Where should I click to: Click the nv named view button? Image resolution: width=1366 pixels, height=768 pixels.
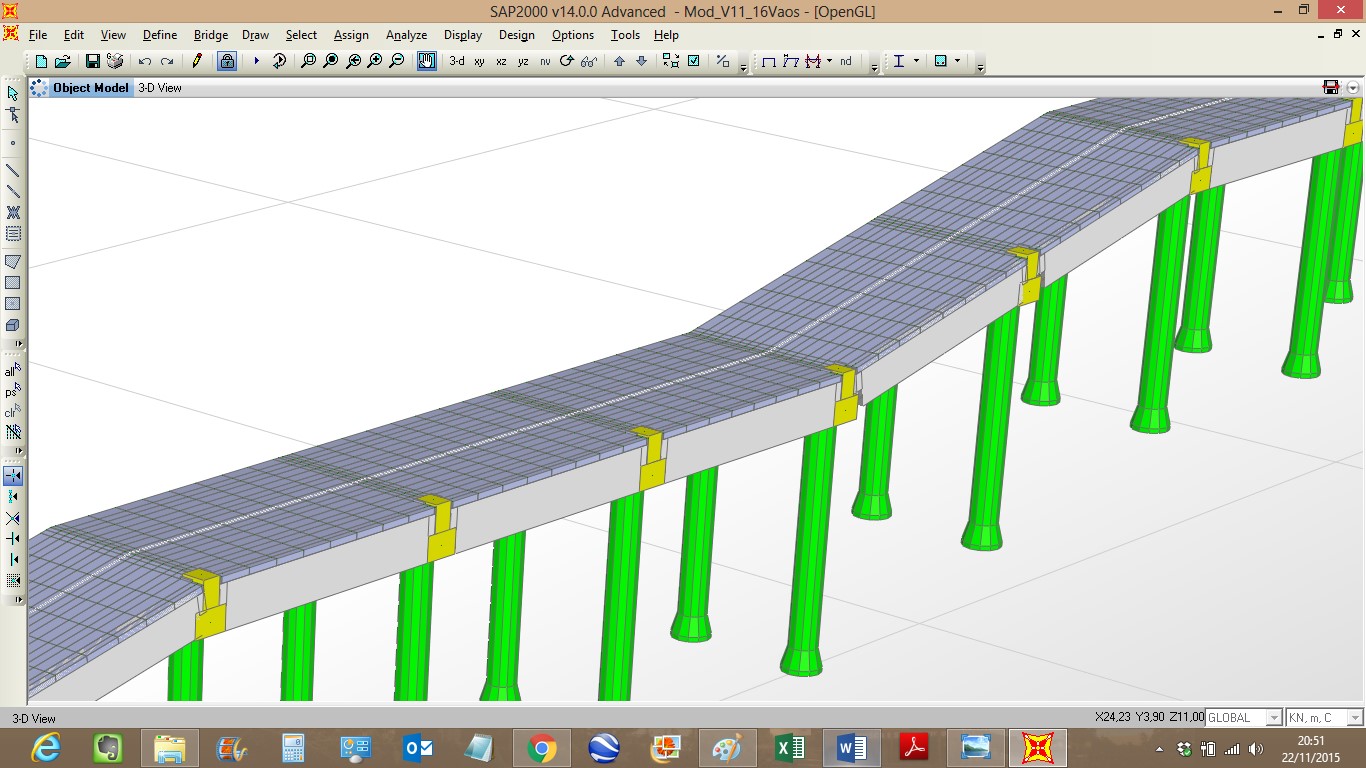pyautogui.click(x=545, y=61)
